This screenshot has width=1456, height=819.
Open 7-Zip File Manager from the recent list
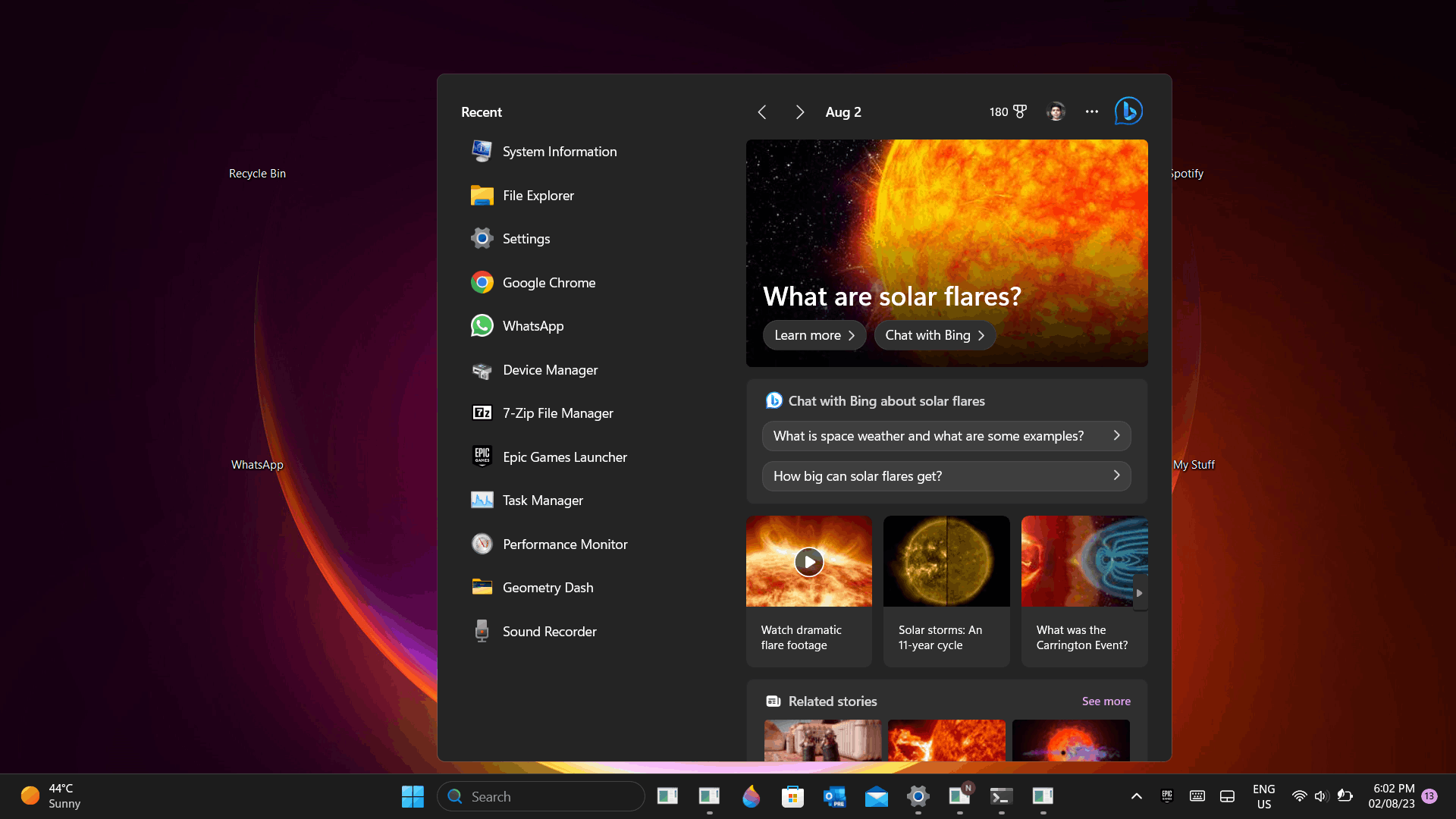click(557, 413)
